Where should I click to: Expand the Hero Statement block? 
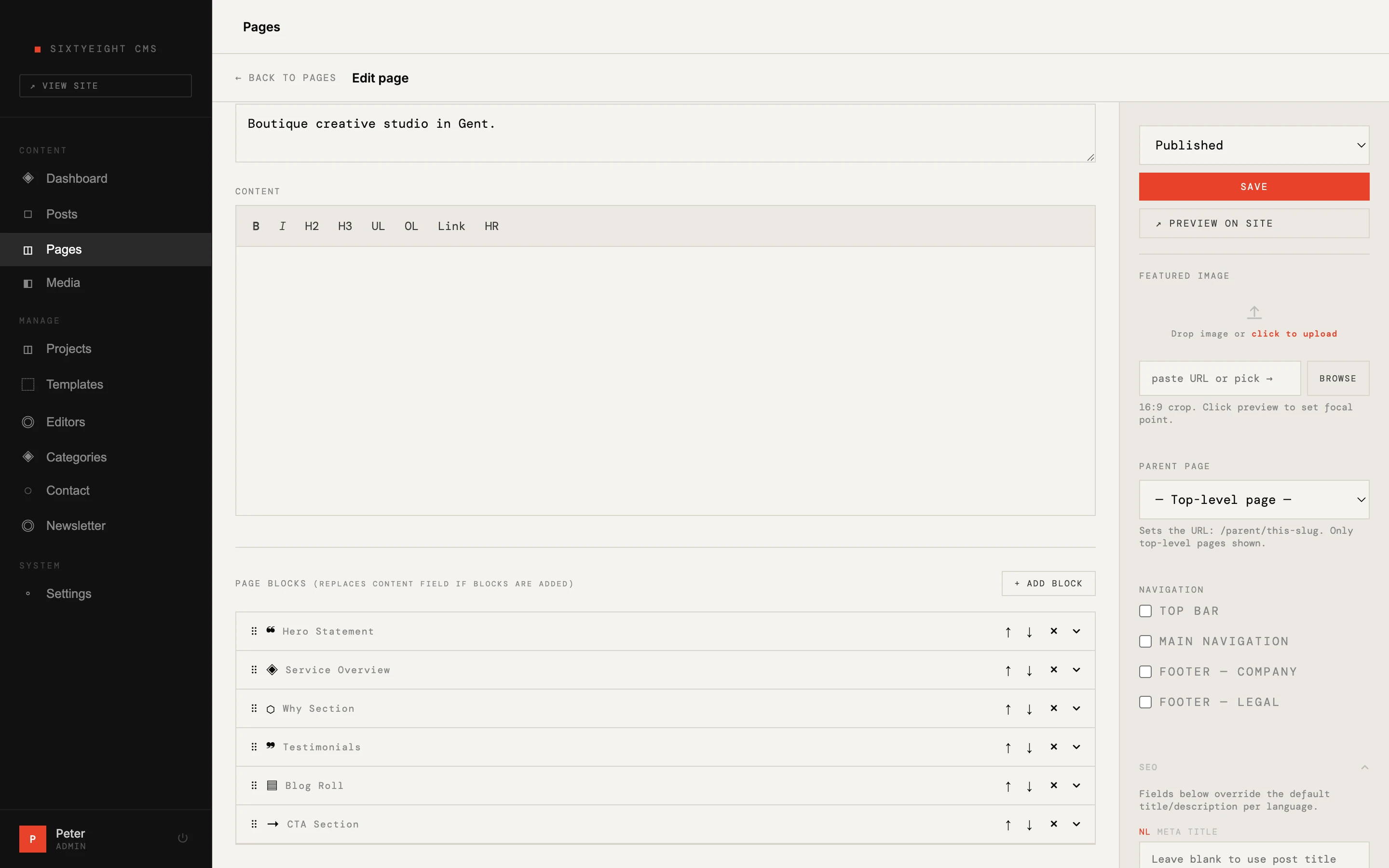1076,632
